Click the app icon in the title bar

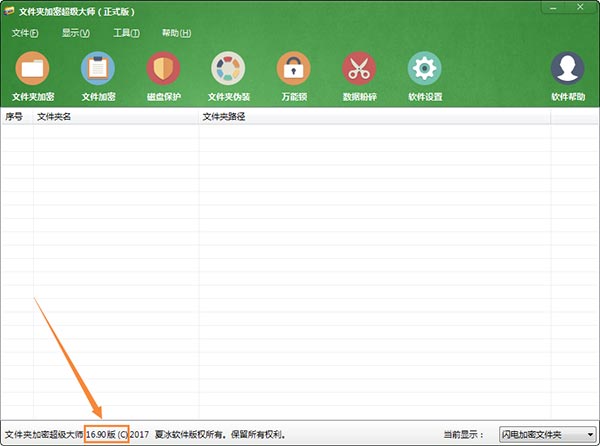[x=10, y=10]
